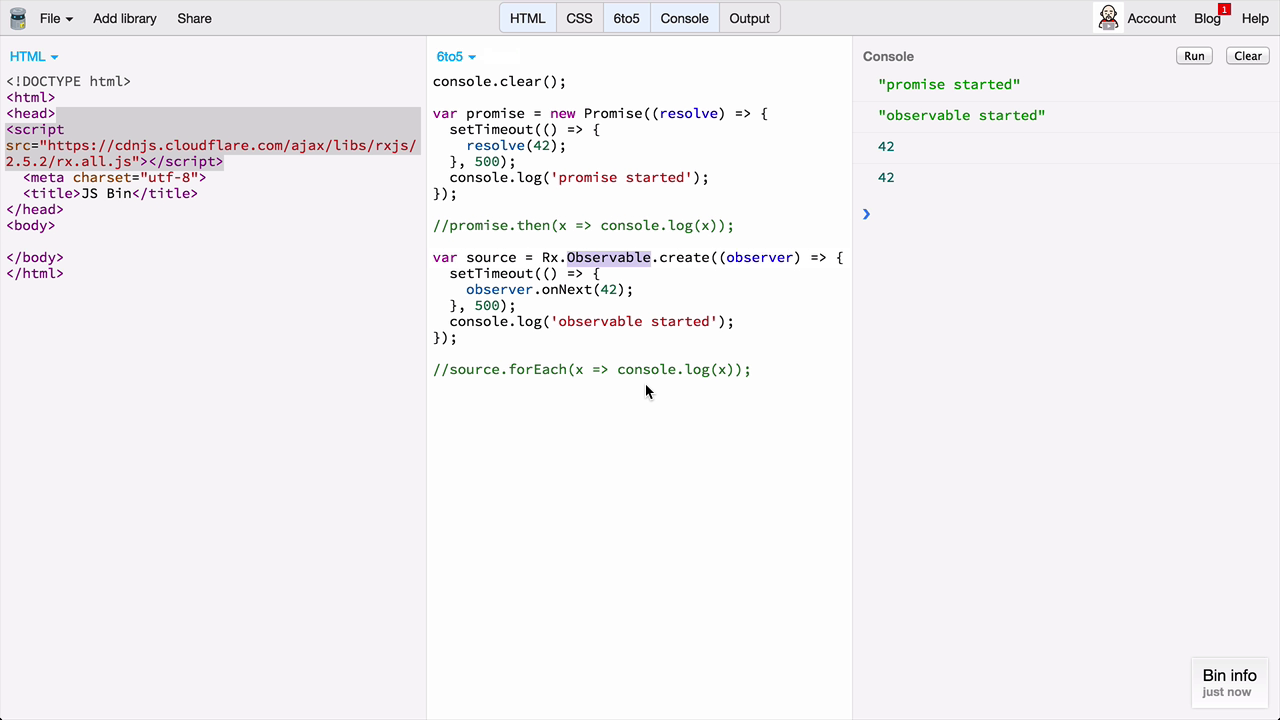Toggle the CSS panel tab
Screen dimensions: 1280x720
tap(580, 18)
